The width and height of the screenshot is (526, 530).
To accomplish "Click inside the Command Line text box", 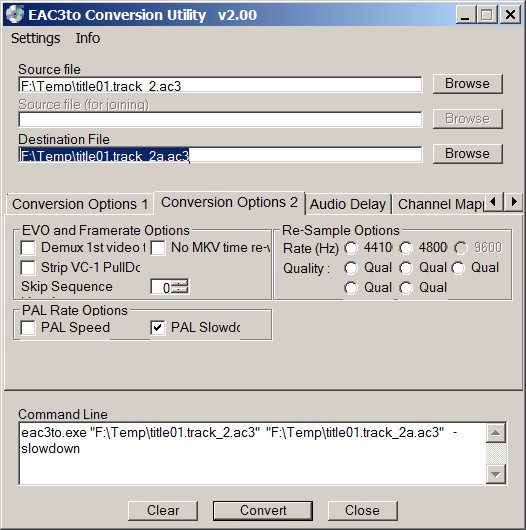I will pos(252,453).
